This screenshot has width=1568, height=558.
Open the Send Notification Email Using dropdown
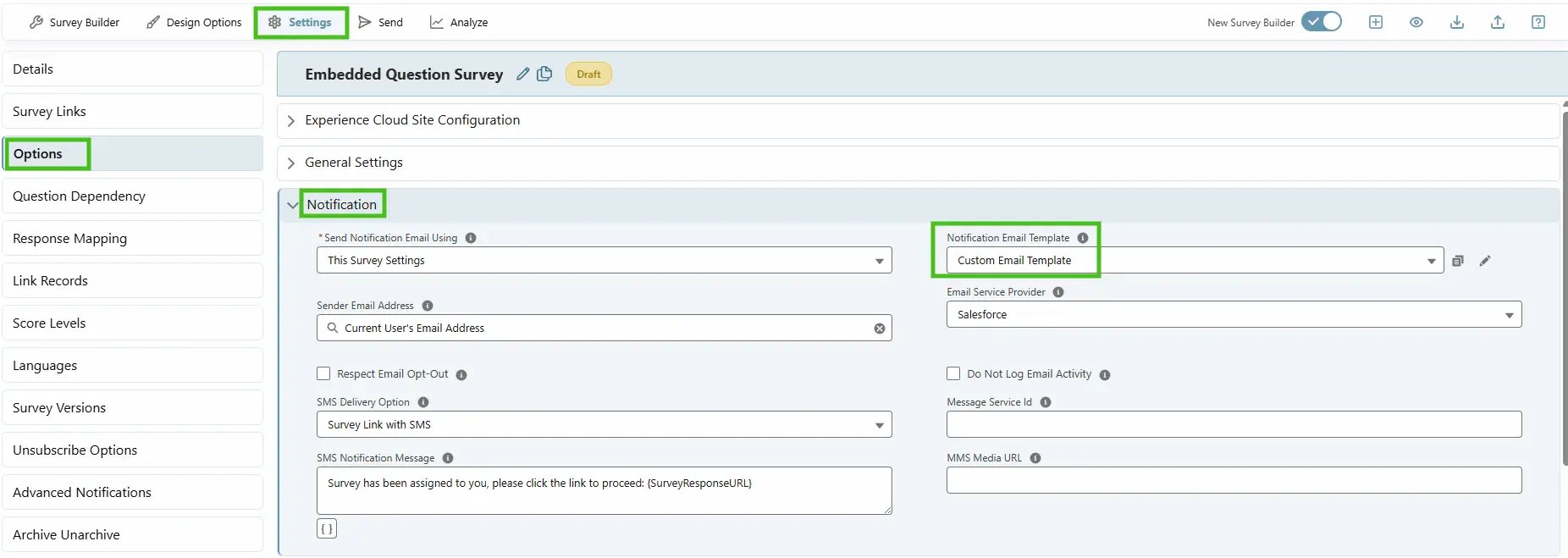coord(605,260)
